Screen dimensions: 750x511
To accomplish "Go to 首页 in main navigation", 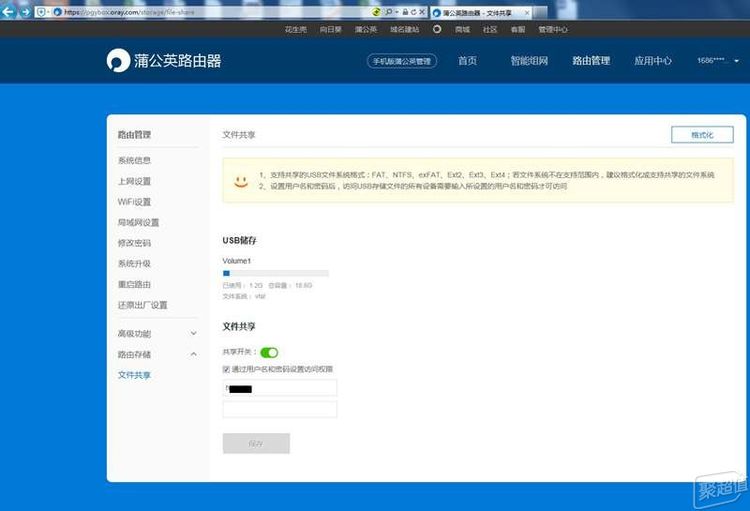I will [467, 61].
